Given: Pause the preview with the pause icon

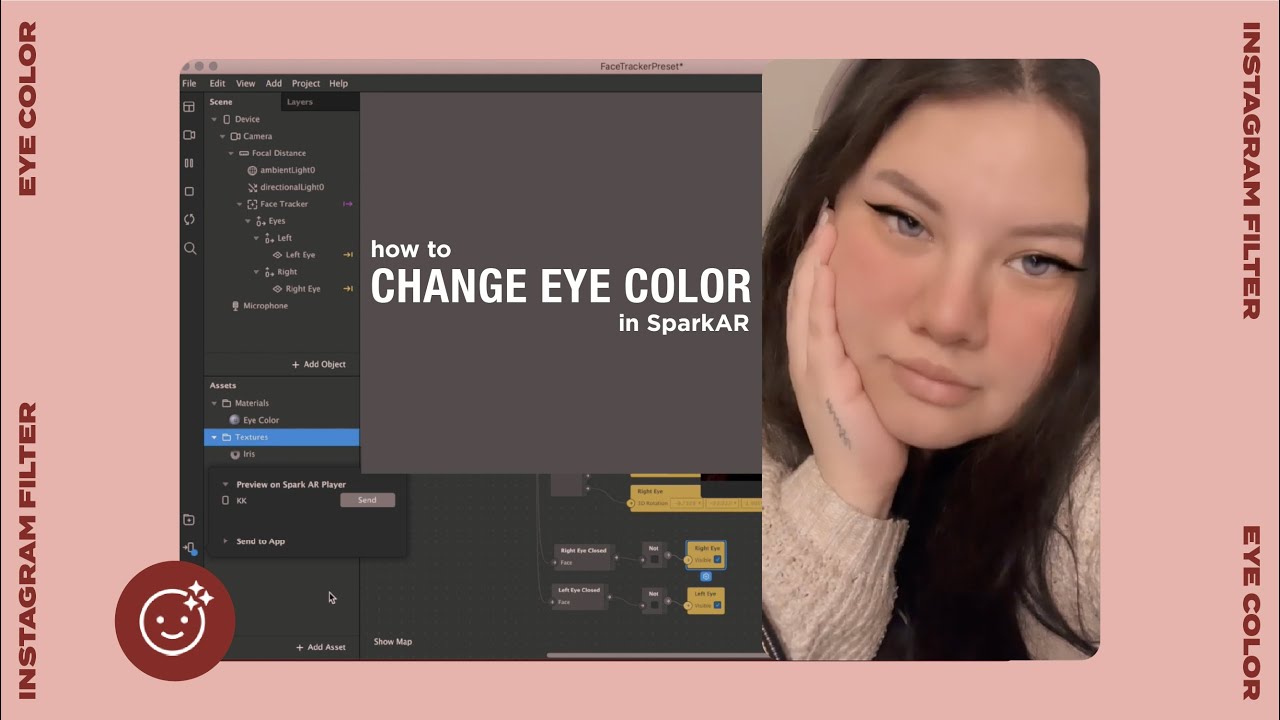Looking at the screenshot, I should (x=189, y=163).
